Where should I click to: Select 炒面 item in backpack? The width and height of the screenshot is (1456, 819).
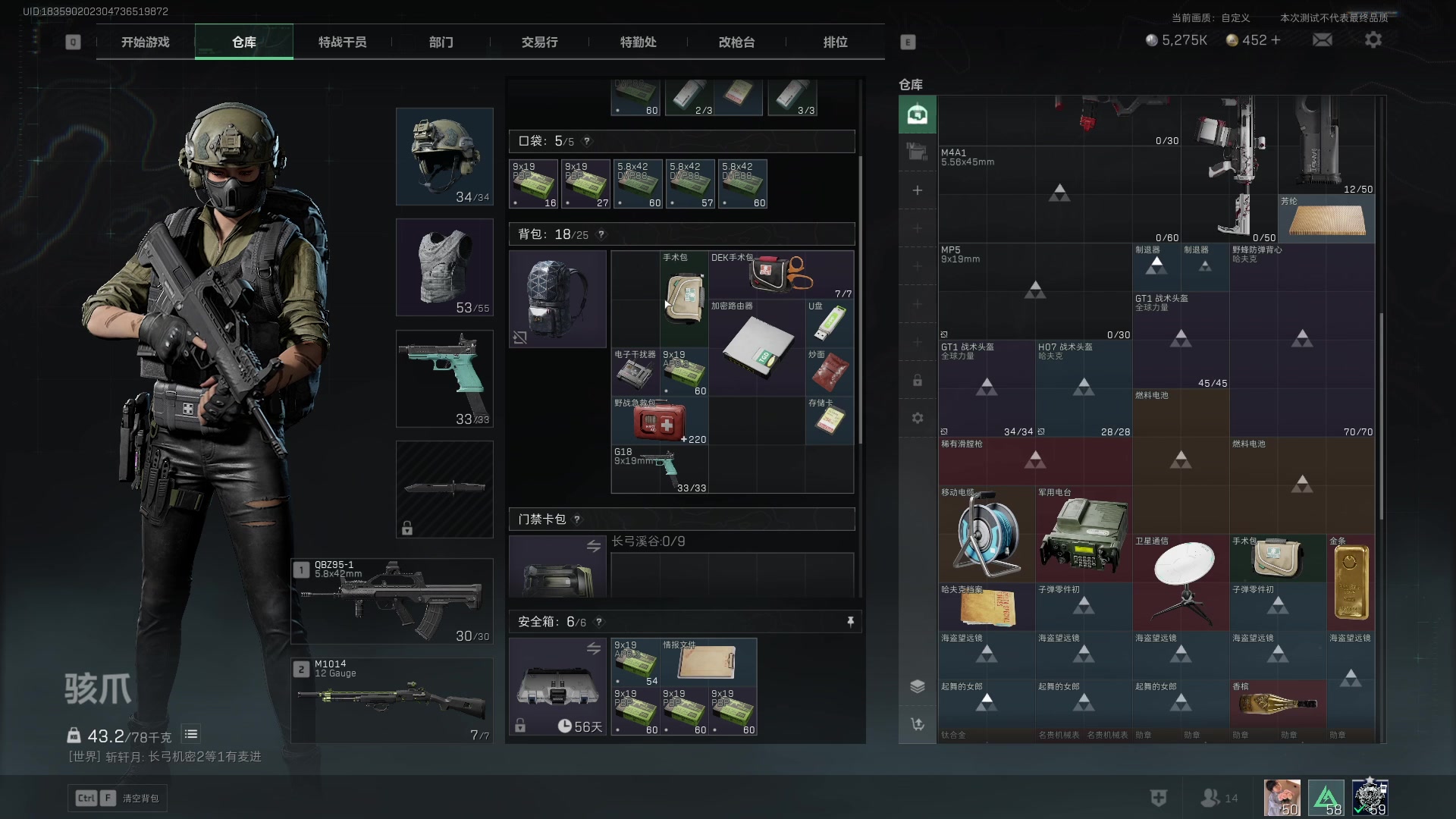point(830,372)
